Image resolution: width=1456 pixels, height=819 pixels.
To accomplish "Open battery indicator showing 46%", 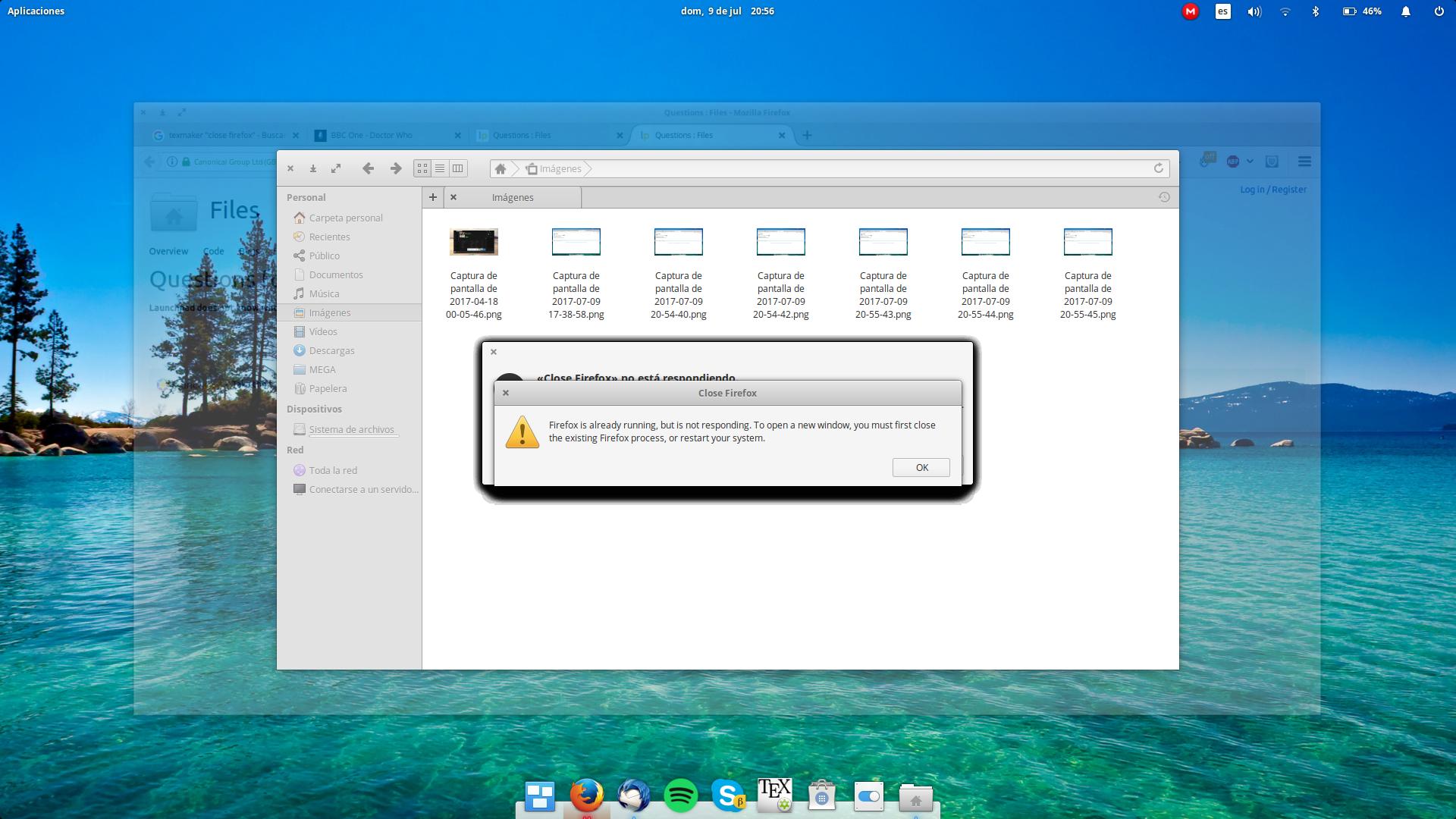I will click(x=1362, y=11).
